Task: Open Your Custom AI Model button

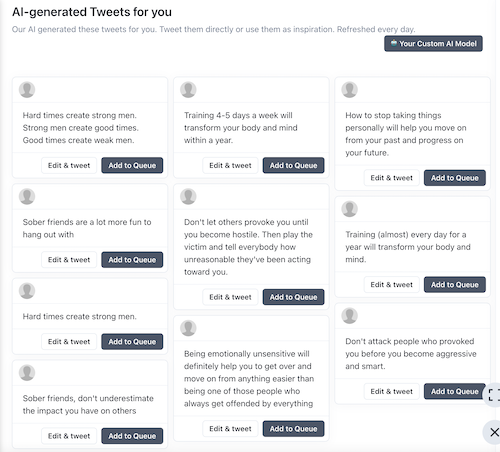Action: pyautogui.click(x=433, y=44)
